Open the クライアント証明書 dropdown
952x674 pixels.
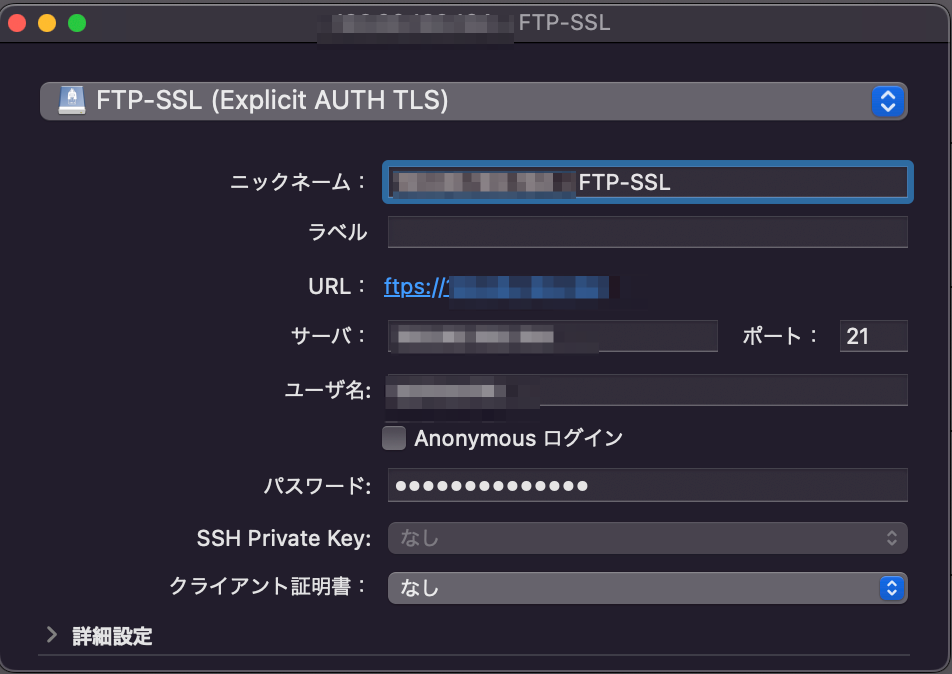click(647, 588)
